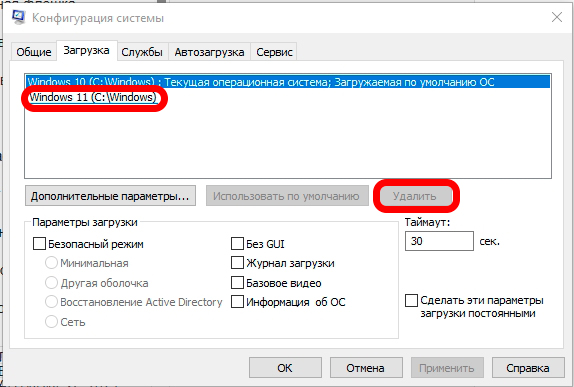Image resolution: width=574 pixels, height=387 pixels.
Task: Choose the Другая оболочка radio option
Action: 51,283
